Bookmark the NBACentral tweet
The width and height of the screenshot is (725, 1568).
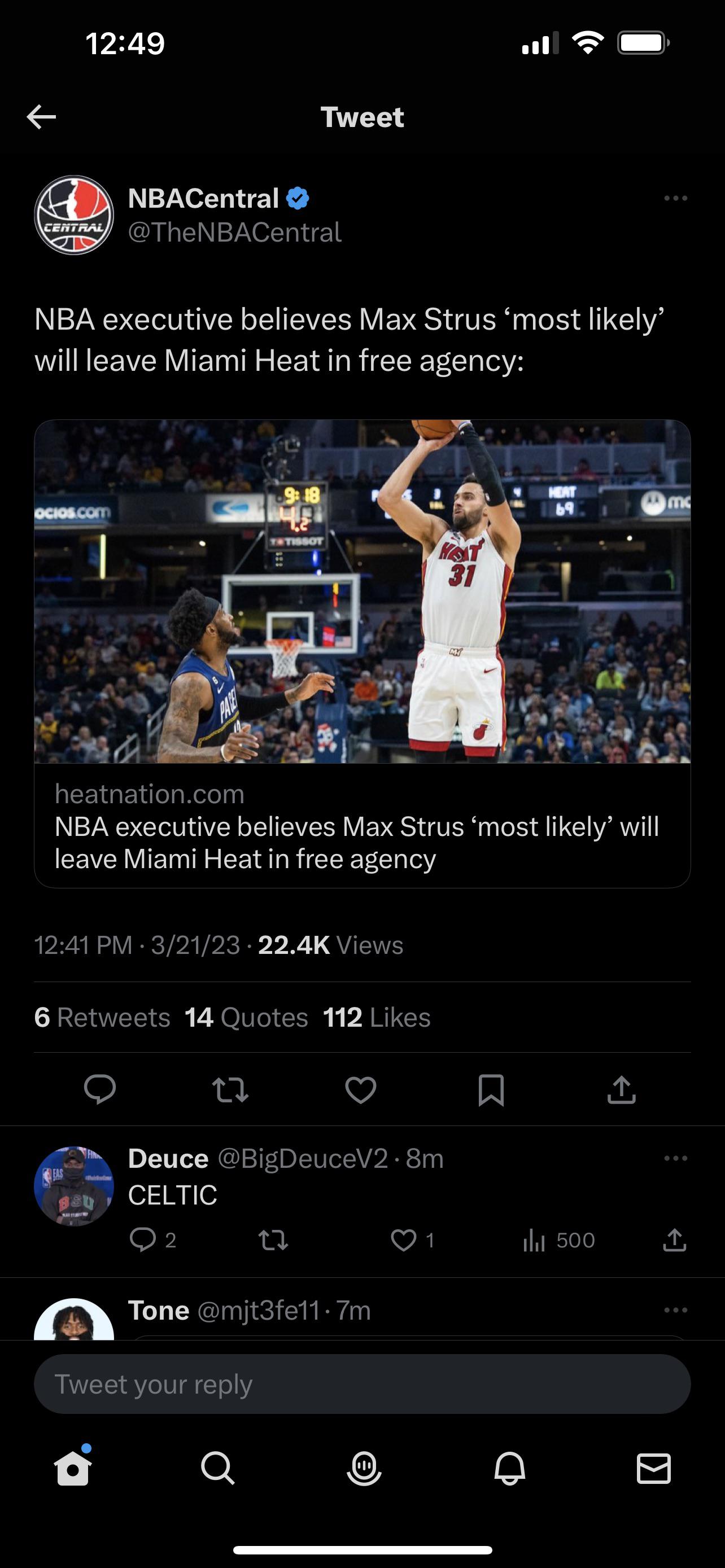click(x=491, y=1089)
